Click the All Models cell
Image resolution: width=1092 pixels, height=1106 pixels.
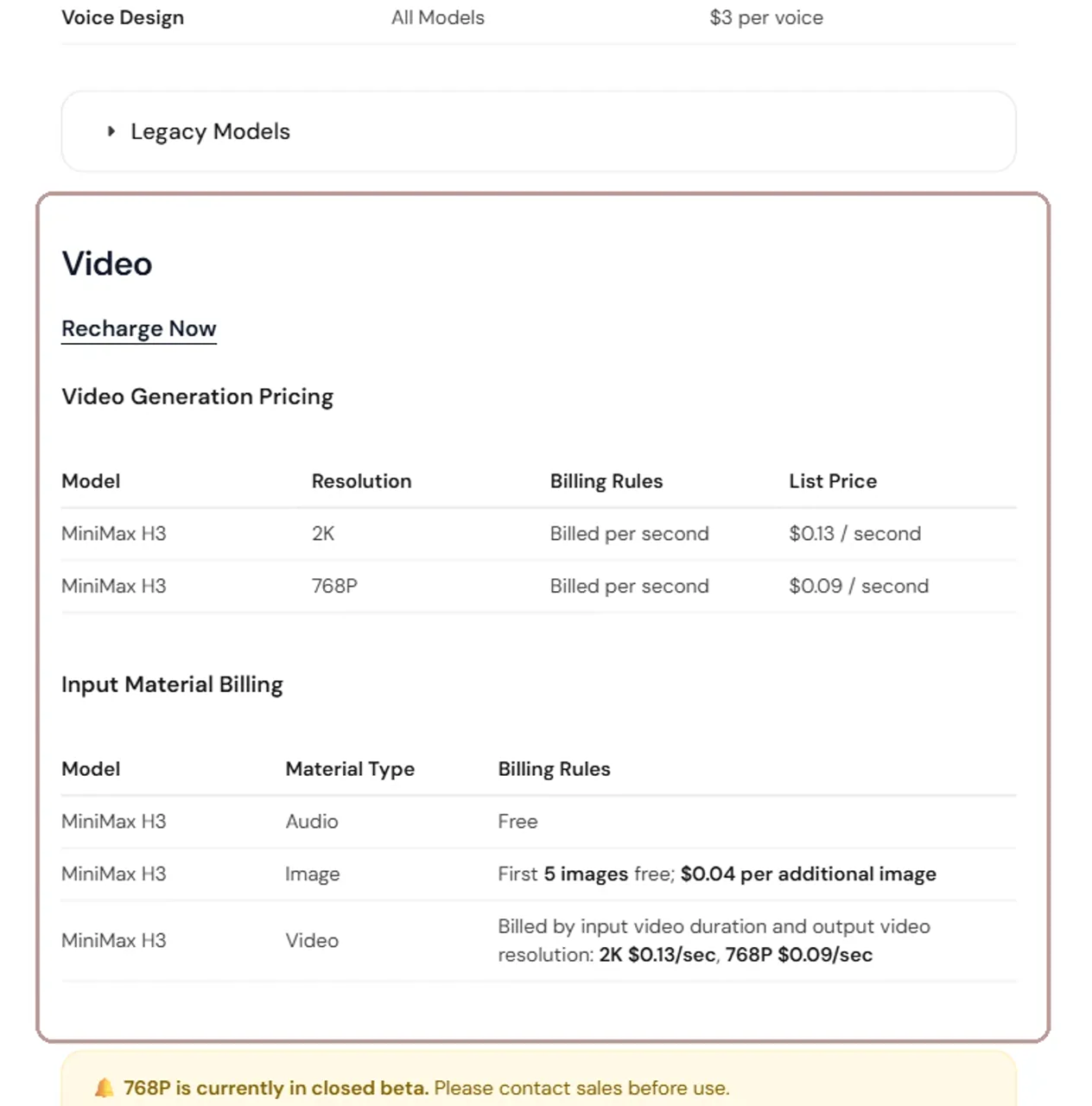point(438,17)
